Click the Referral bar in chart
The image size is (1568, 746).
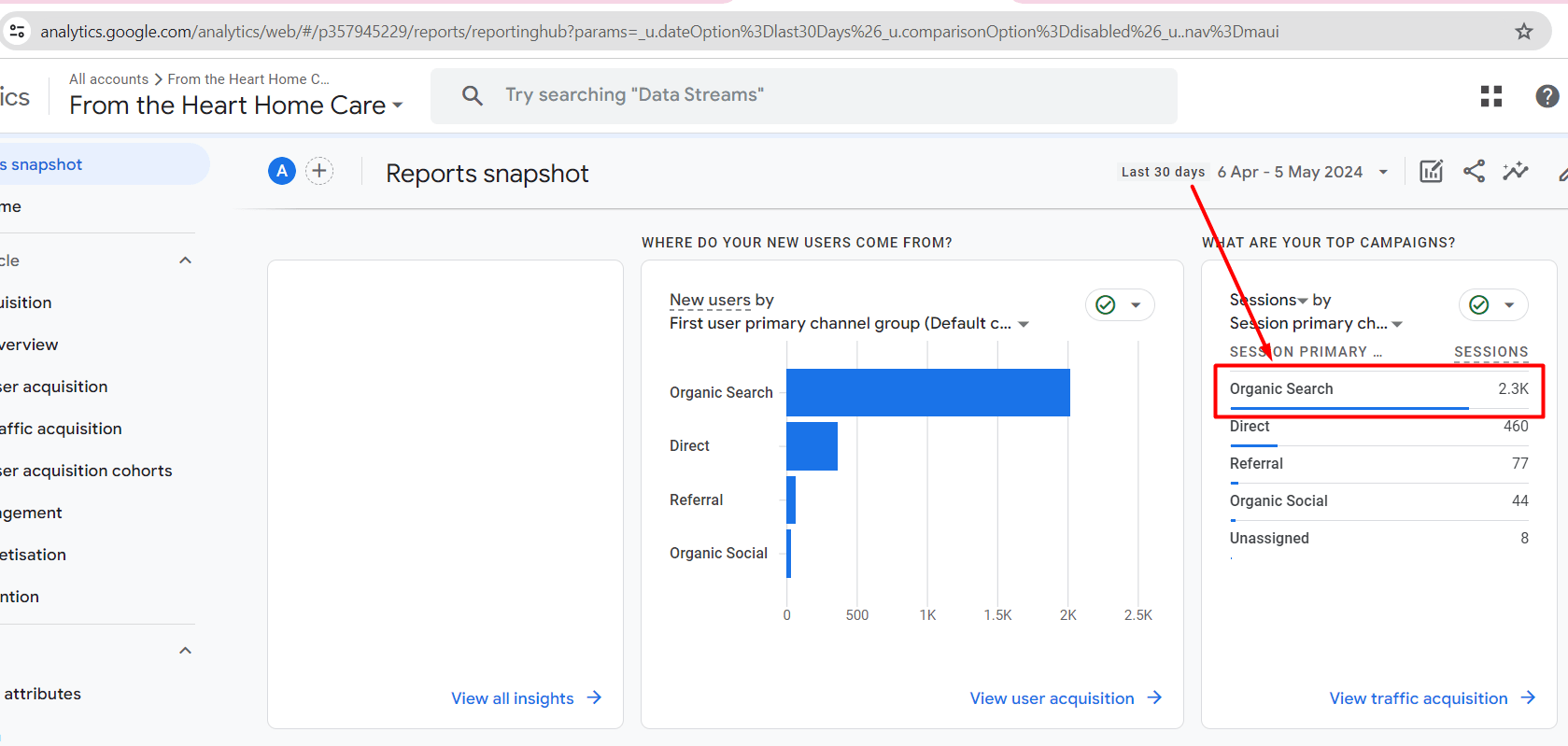(791, 500)
